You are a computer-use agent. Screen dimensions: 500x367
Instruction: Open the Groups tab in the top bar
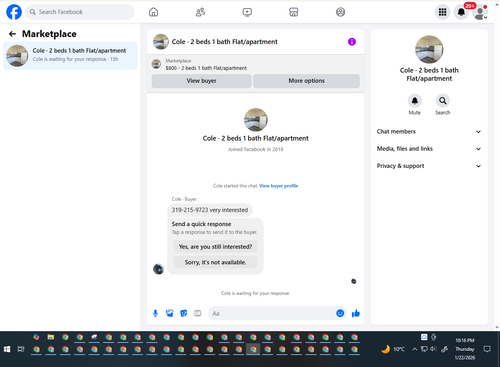(340, 12)
